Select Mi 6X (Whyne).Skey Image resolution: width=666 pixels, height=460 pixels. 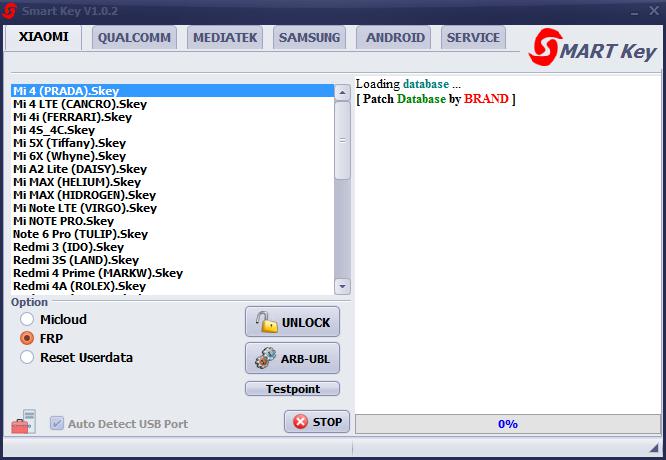click(172, 156)
